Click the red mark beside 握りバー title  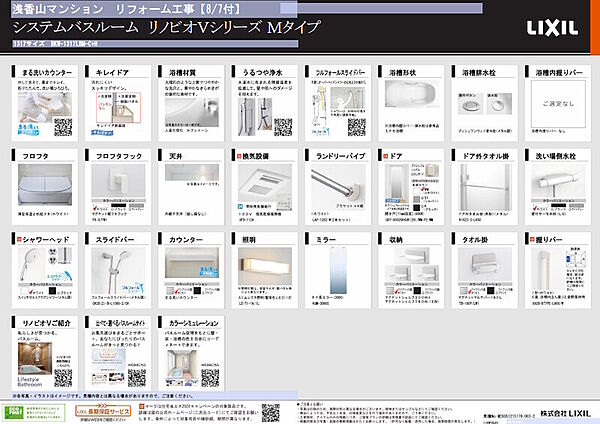coord(532,240)
